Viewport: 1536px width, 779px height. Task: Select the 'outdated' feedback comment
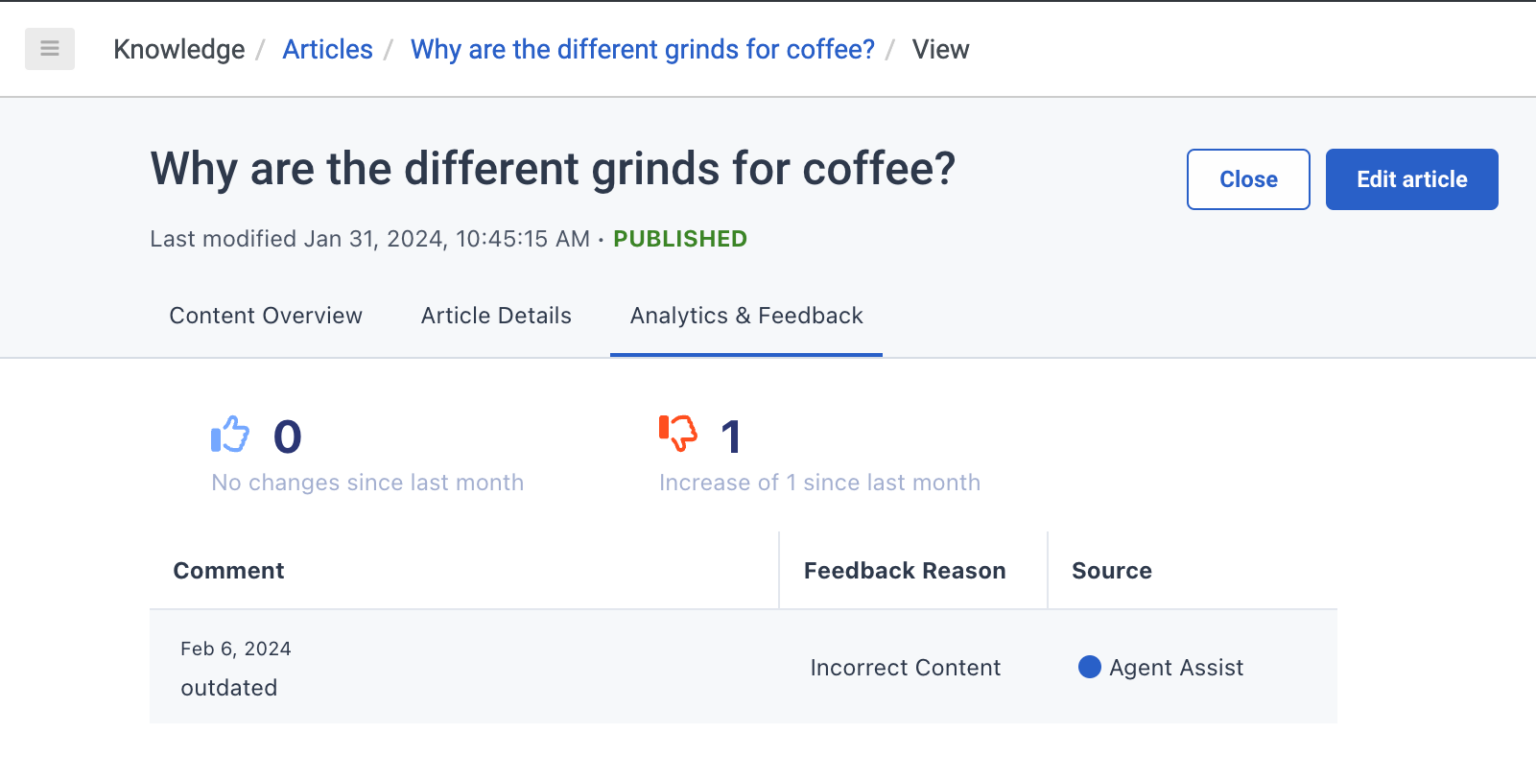pos(229,688)
